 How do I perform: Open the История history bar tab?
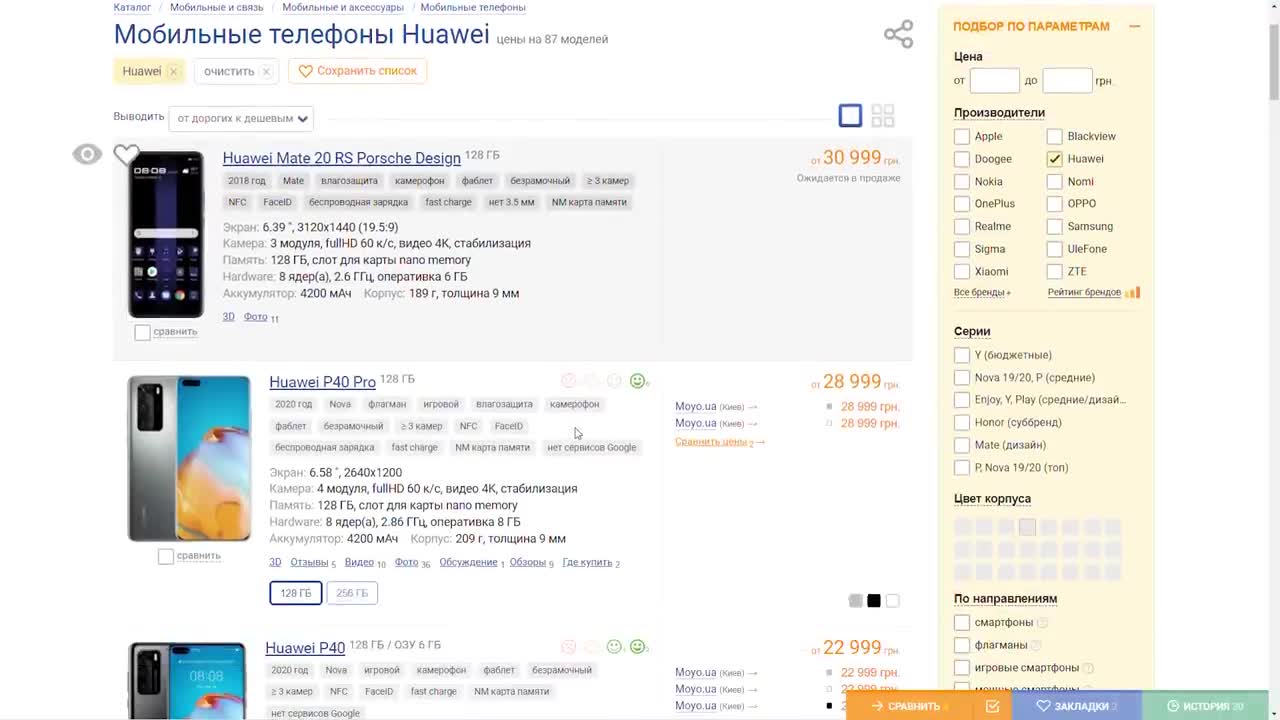click(x=1205, y=706)
